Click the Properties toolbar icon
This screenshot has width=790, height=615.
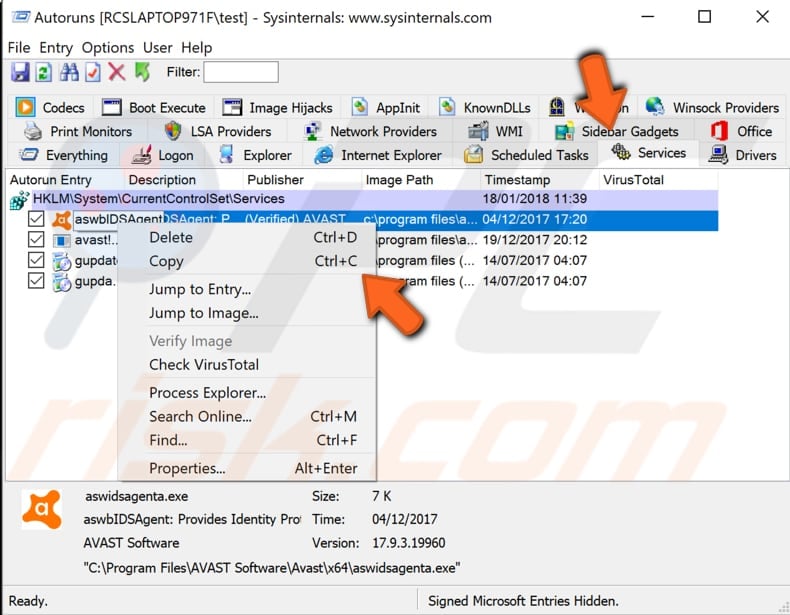point(93,72)
